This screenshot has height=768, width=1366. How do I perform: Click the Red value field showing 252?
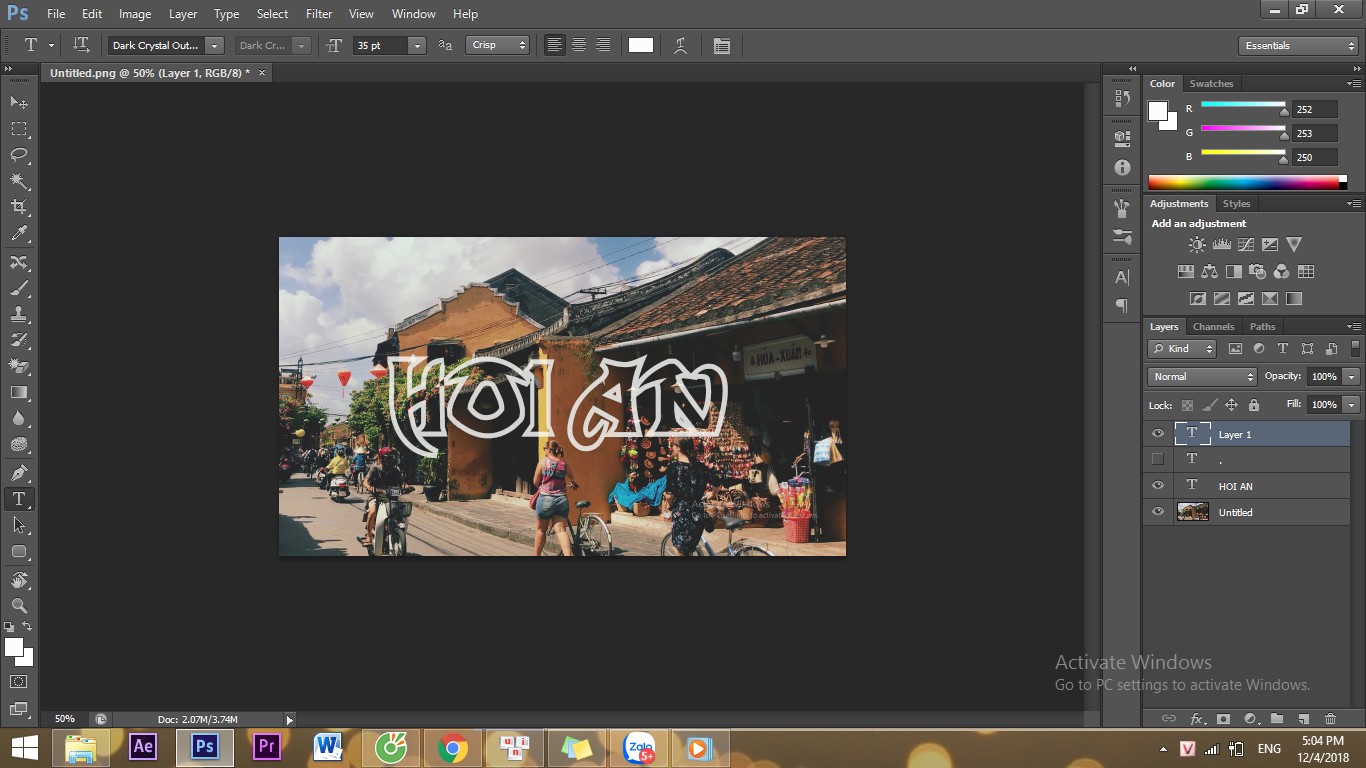[1314, 109]
